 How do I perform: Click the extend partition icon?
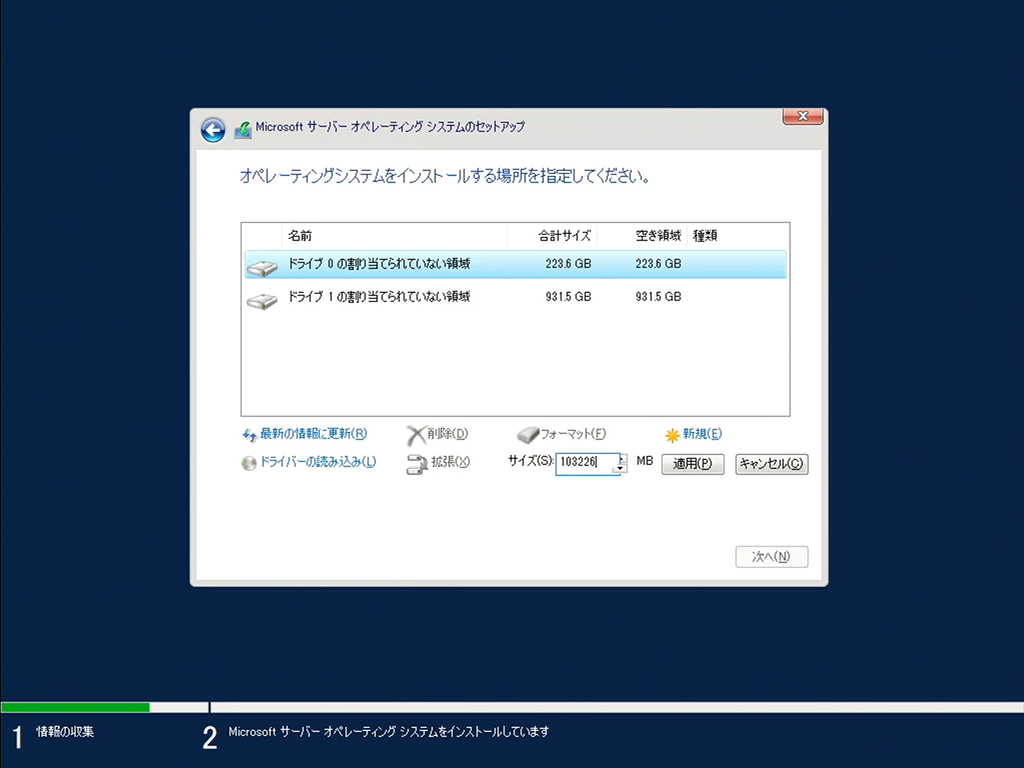pos(417,464)
